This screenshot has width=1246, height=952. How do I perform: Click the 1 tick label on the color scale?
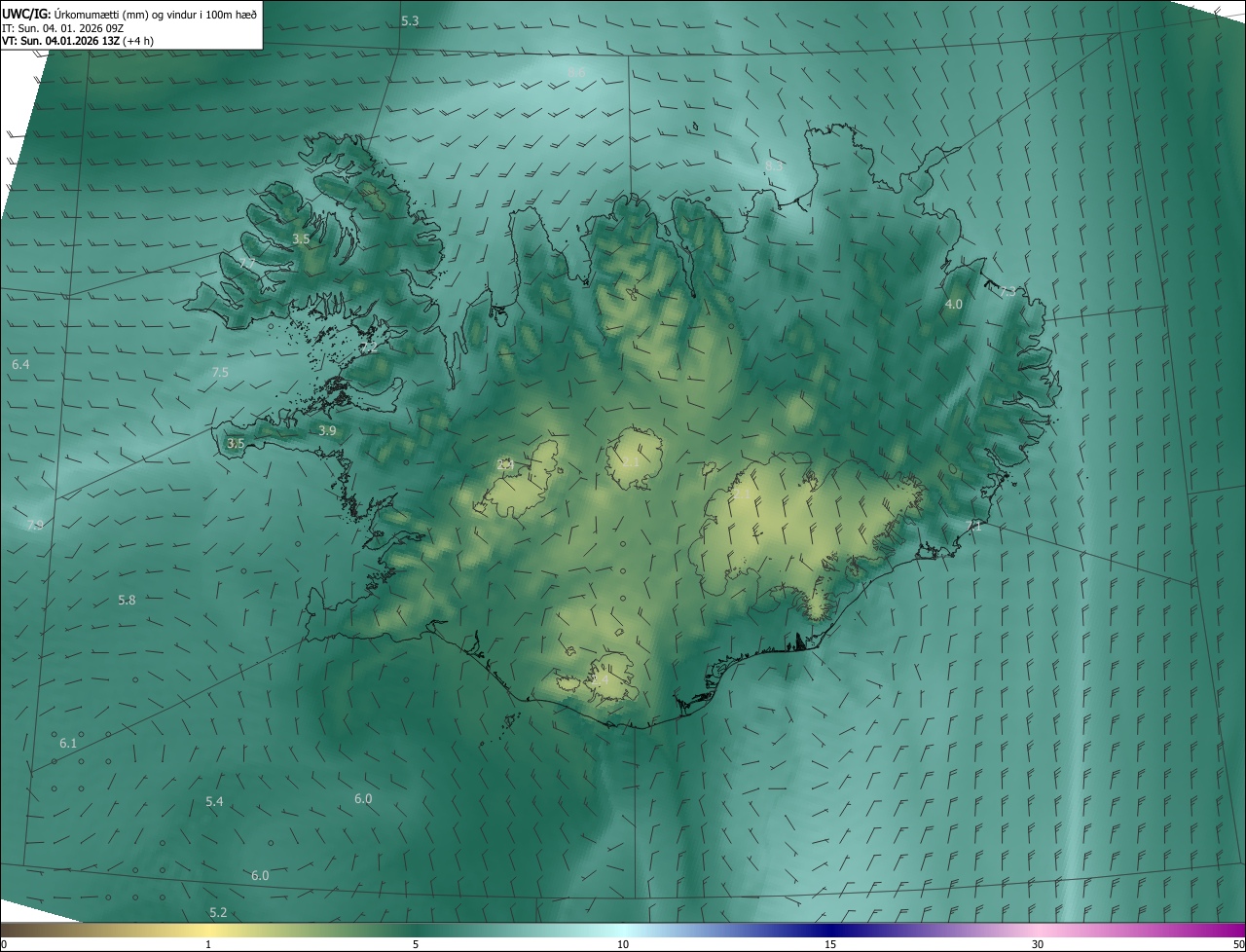[x=208, y=945]
